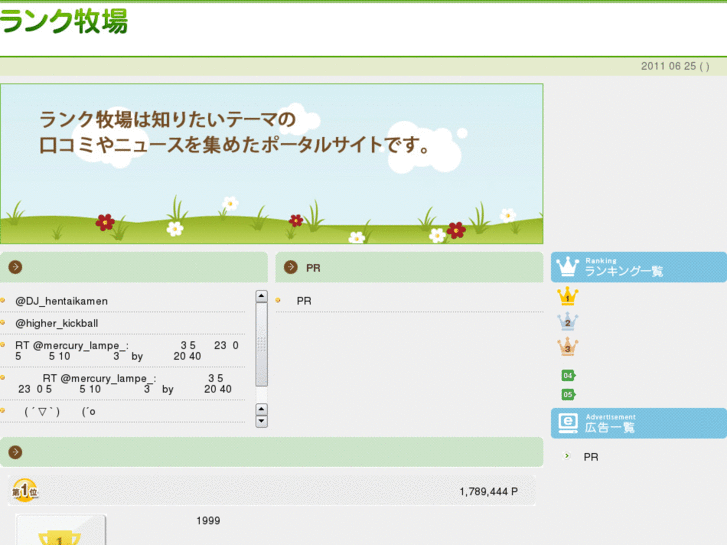Open the hero banner about ランク牧場
The image size is (727, 545).
(x=272, y=164)
